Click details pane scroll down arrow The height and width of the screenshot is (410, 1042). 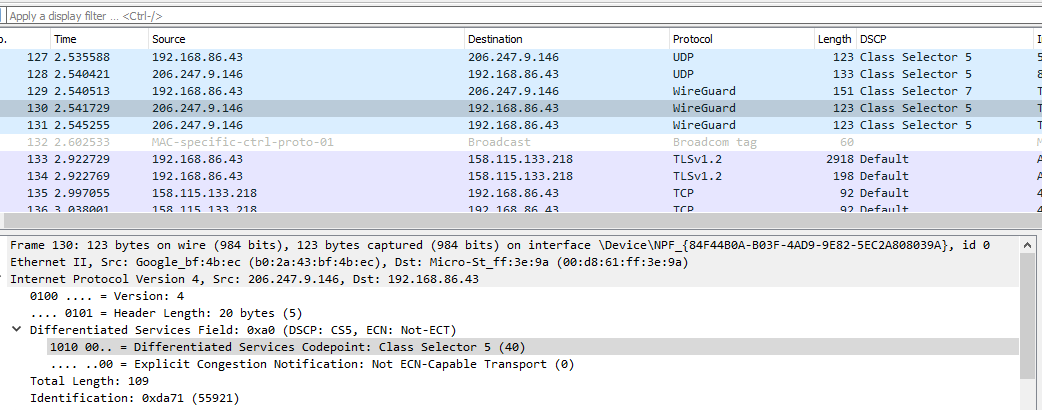pyautogui.click(x=1029, y=403)
